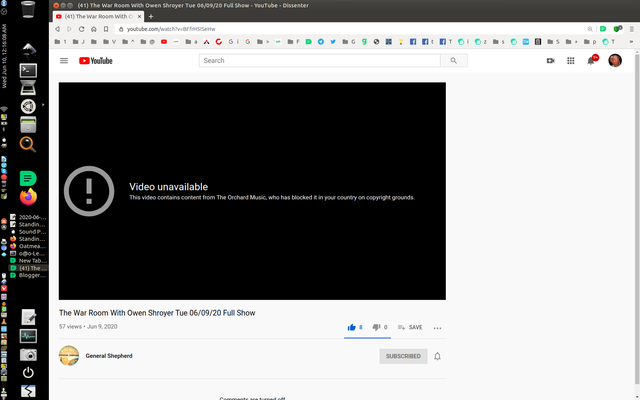This screenshot has width=640, height=400.
Task: Reload the page
Action: tap(82, 29)
